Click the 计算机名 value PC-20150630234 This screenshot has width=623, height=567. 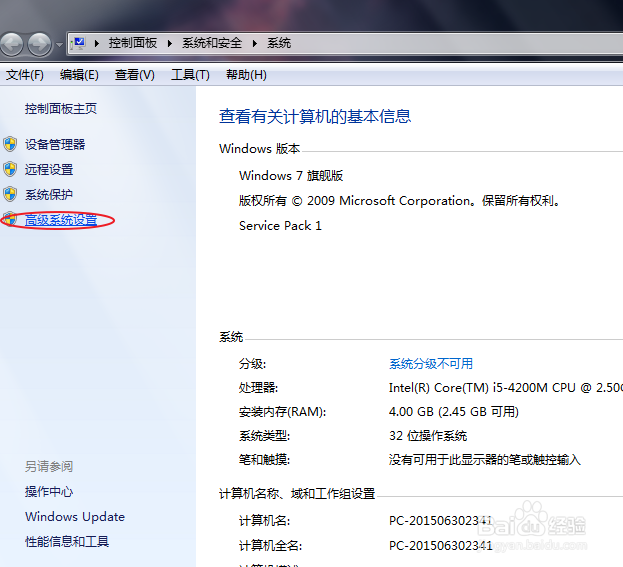coord(441,521)
